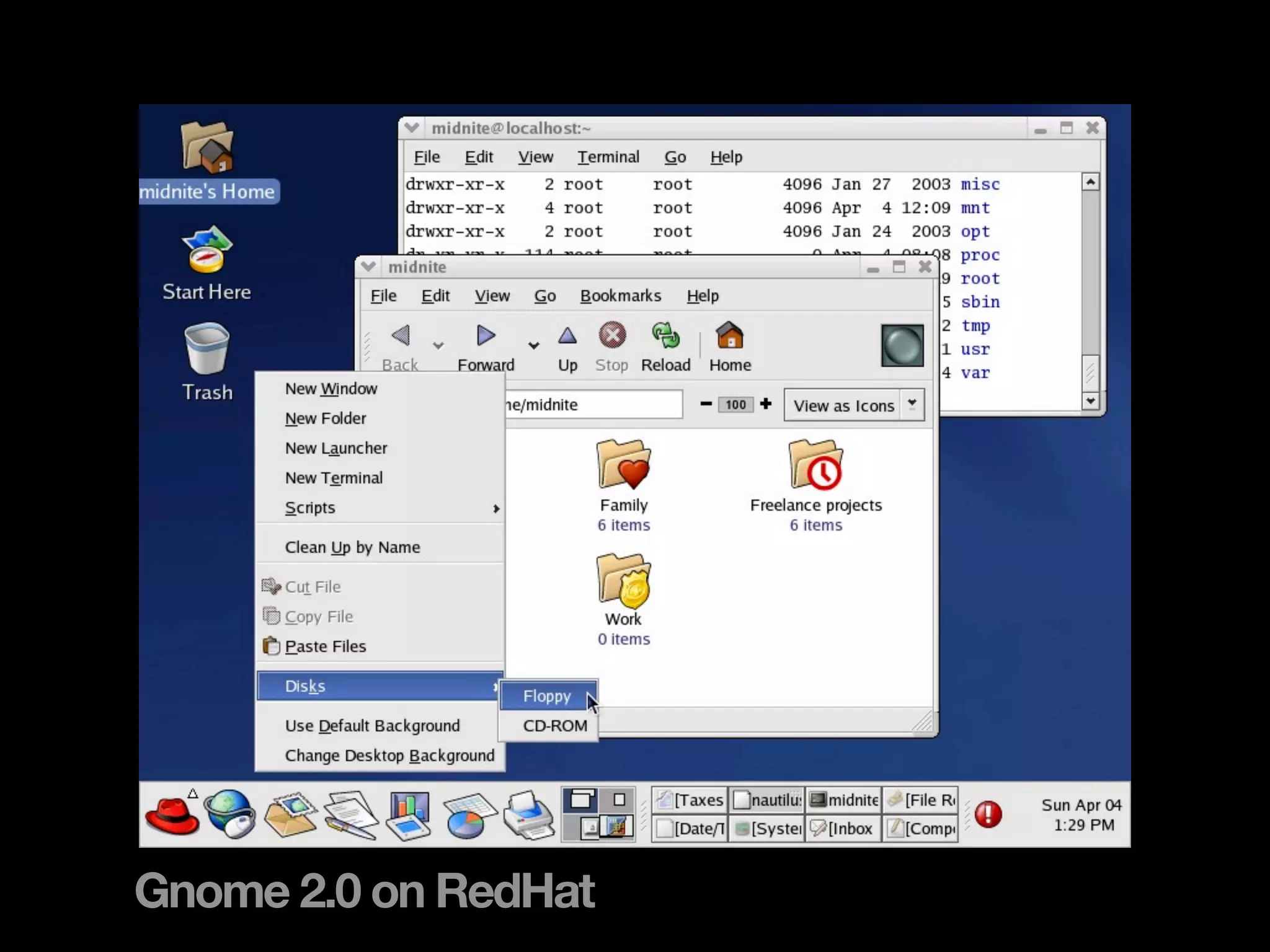Open the terminal window menu arrow
The width and height of the screenshot is (1270, 952).
pyautogui.click(x=411, y=128)
